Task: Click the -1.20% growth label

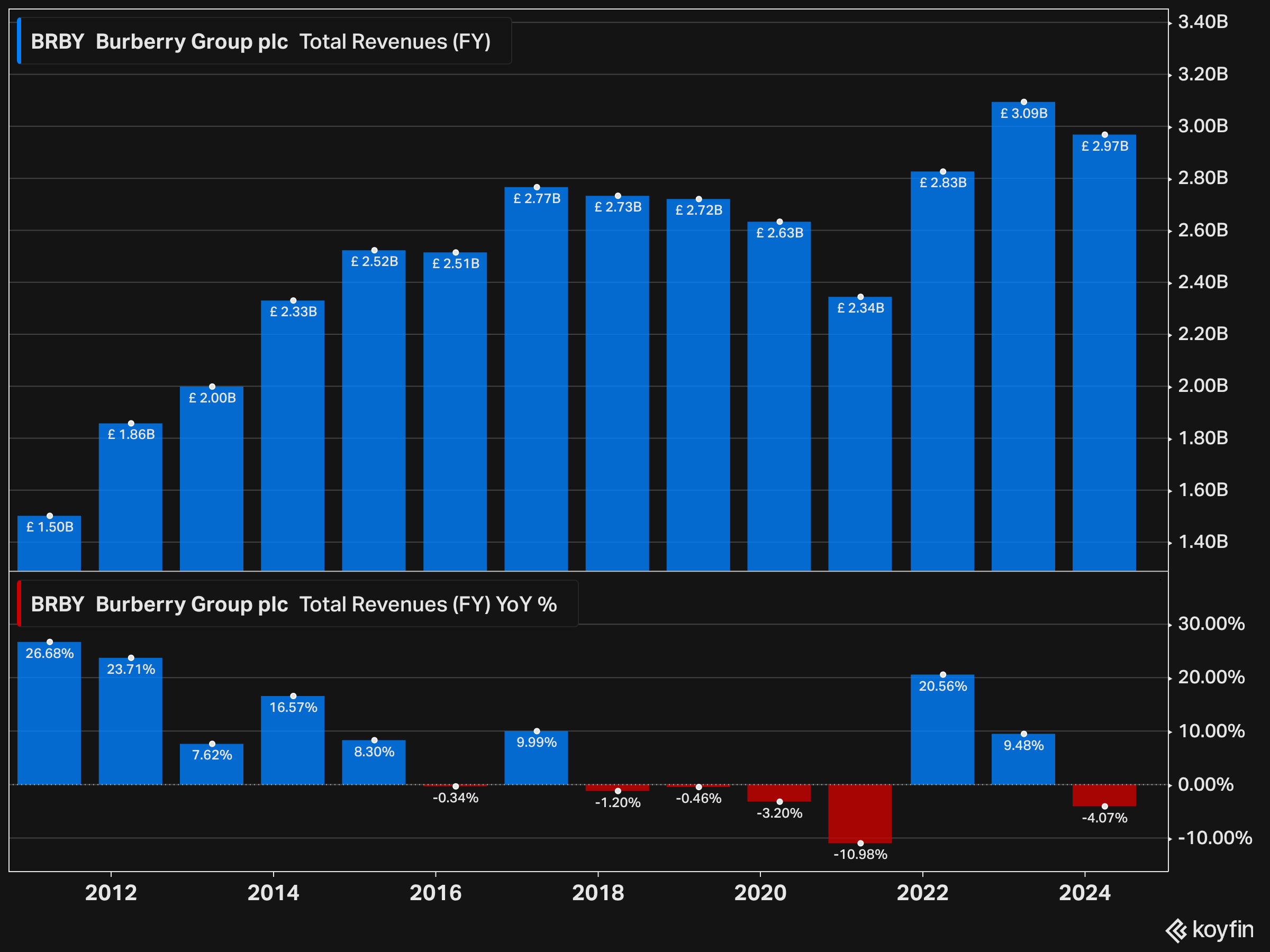Action: coord(618,802)
